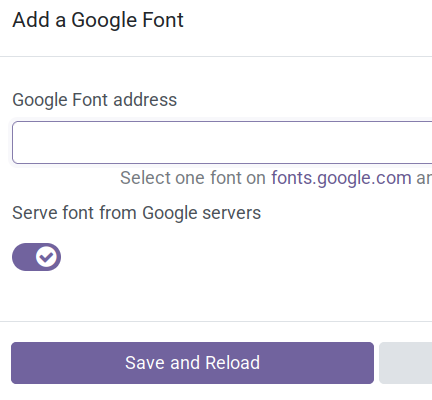Click the word address in the field label
Image resolution: width=432 pixels, height=400 pixels.
[145, 100]
